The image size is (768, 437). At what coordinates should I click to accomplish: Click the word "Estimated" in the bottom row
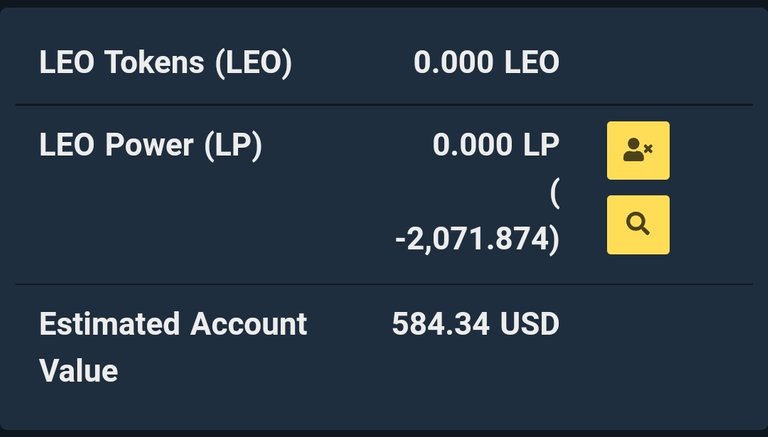tap(110, 324)
